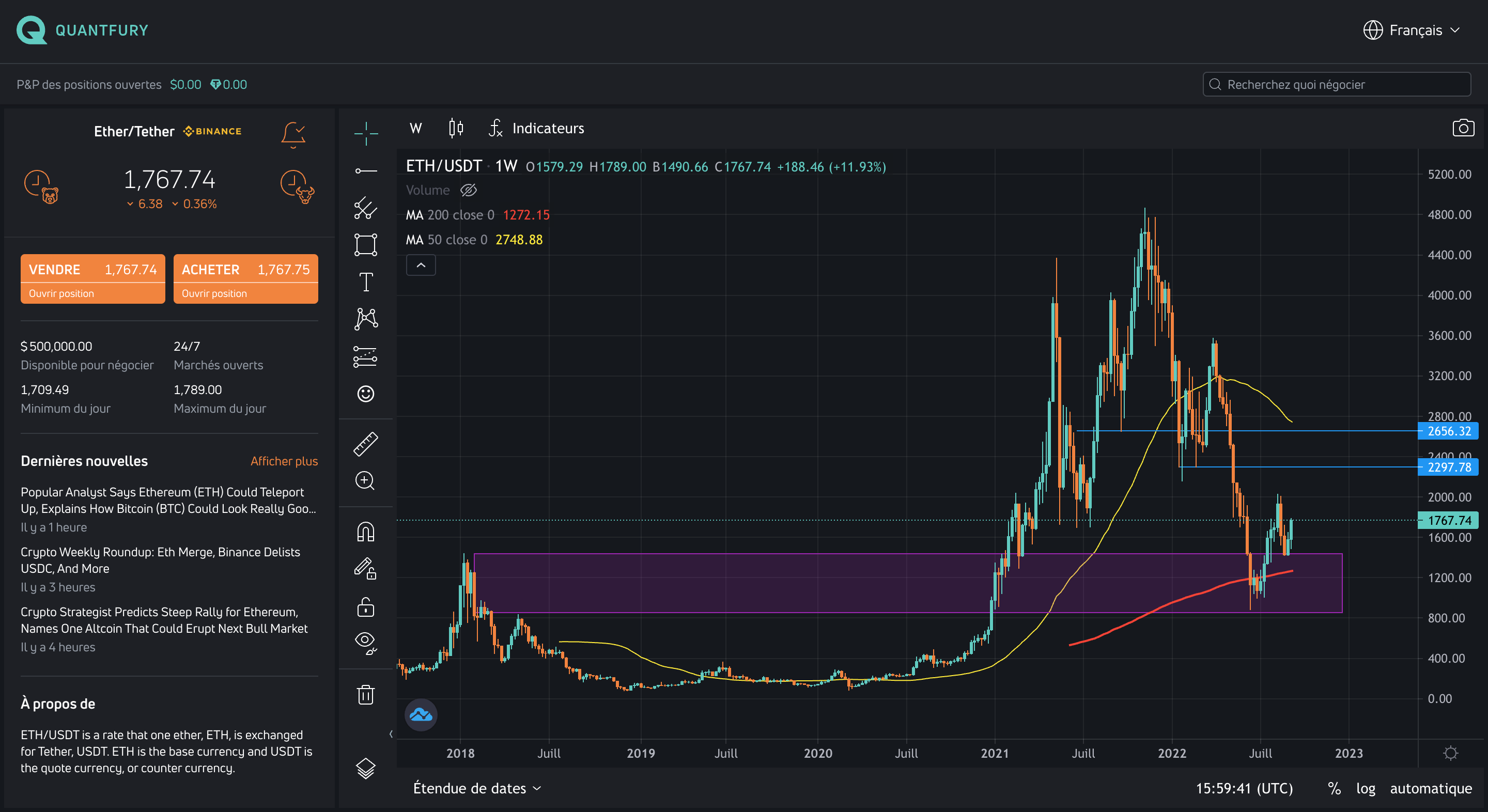Open the Indicateurs menu
This screenshot has height=812, width=1488.
(x=536, y=128)
